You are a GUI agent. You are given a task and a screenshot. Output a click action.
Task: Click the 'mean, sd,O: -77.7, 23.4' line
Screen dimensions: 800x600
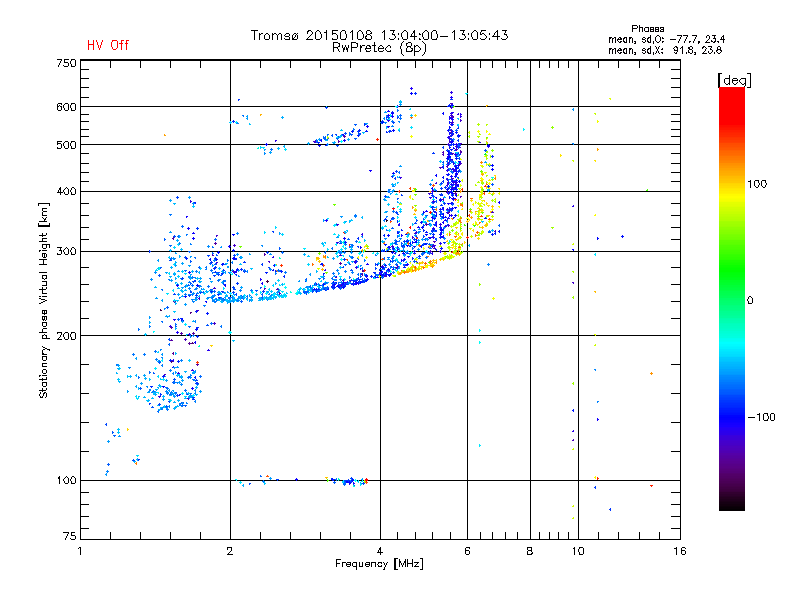666,39
